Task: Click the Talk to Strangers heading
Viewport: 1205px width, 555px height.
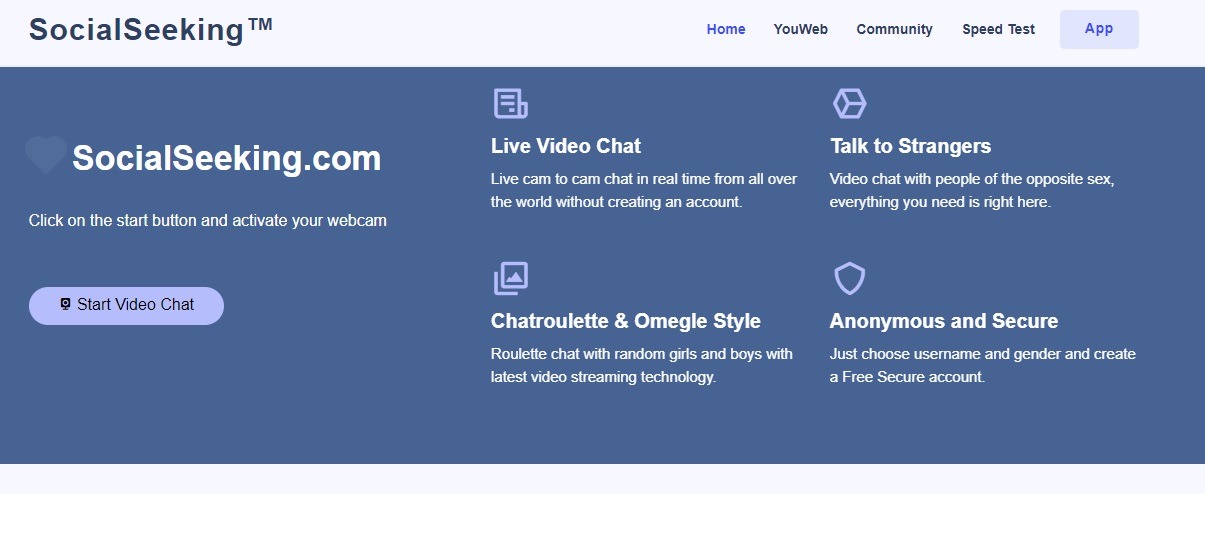Action: (x=910, y=146)
